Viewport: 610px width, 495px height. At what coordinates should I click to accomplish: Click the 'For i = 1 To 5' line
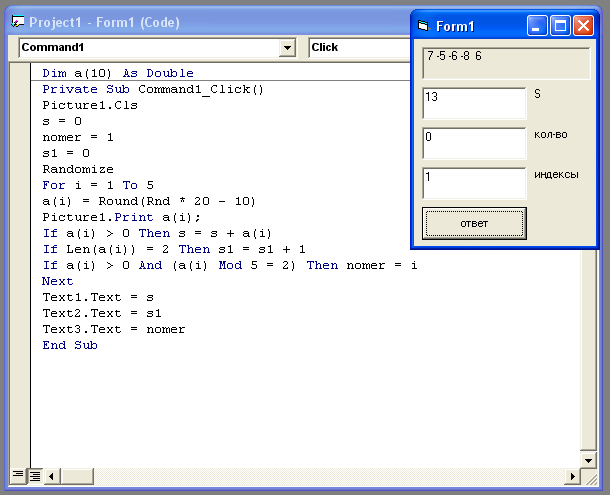98,185
